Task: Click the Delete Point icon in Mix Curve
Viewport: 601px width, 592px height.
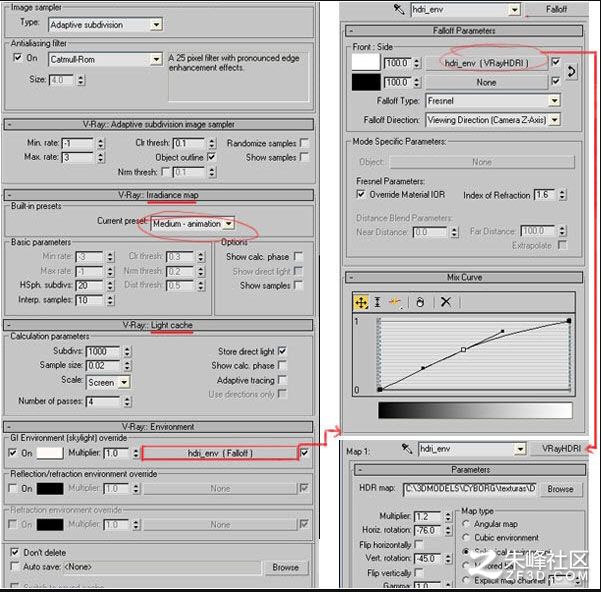Action: pos(420,302)
